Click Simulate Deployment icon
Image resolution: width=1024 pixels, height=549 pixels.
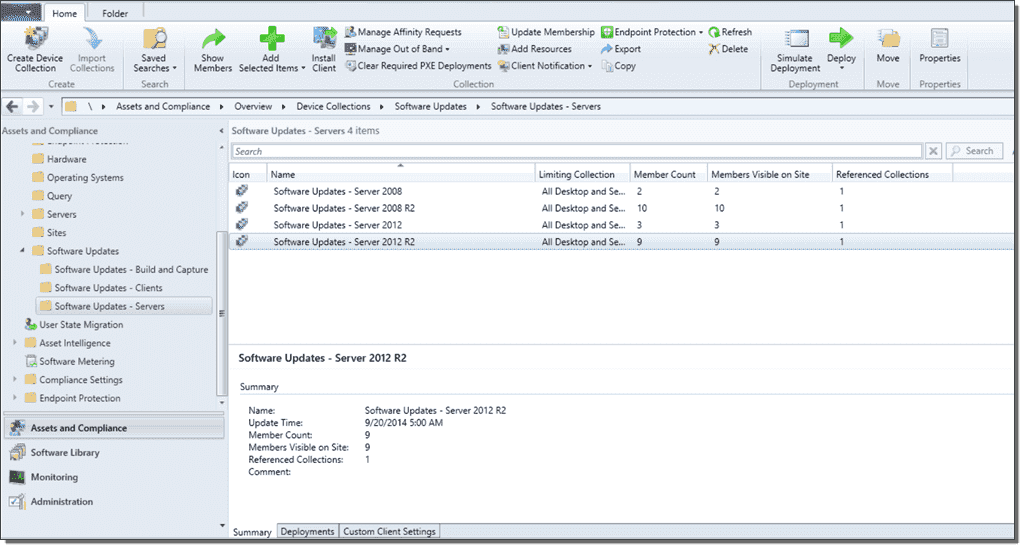796,39
